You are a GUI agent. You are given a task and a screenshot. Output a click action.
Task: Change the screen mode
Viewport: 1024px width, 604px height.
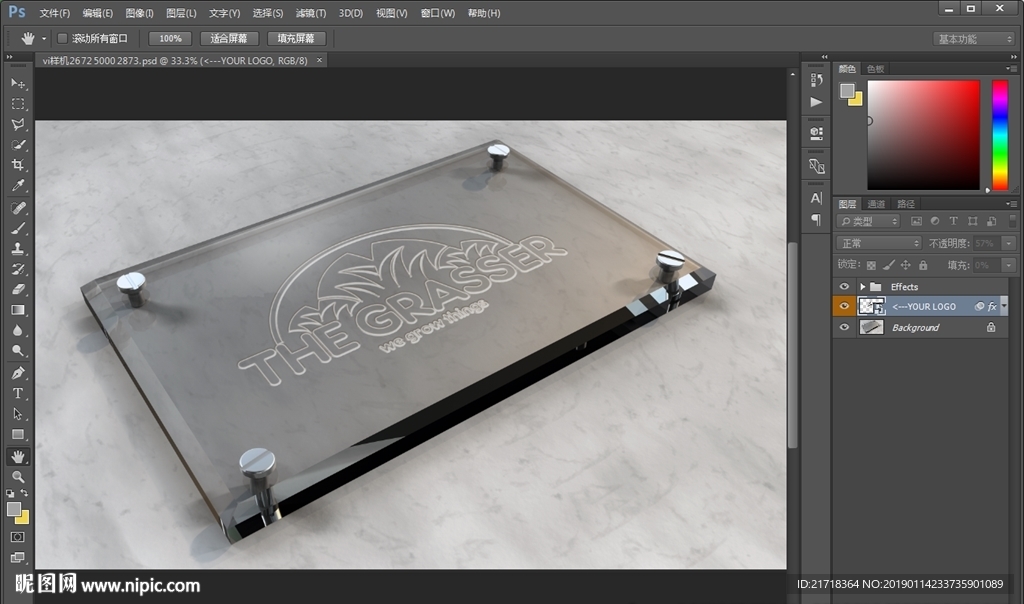pyautogui.click(x=18, y=558)
